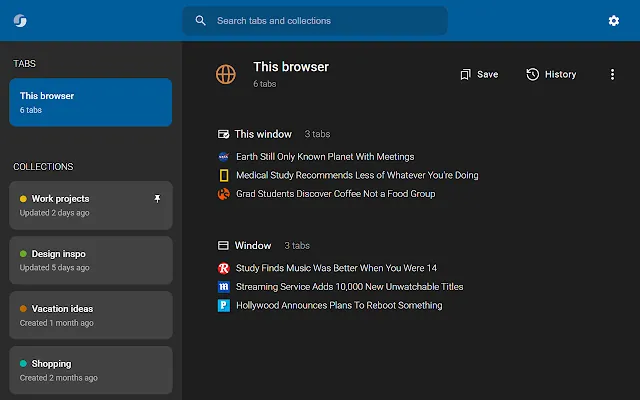Viewport: 640px width, 400px height.
Task: Click the NASA favicon on Earth article
Action: [x=224, y=157]
